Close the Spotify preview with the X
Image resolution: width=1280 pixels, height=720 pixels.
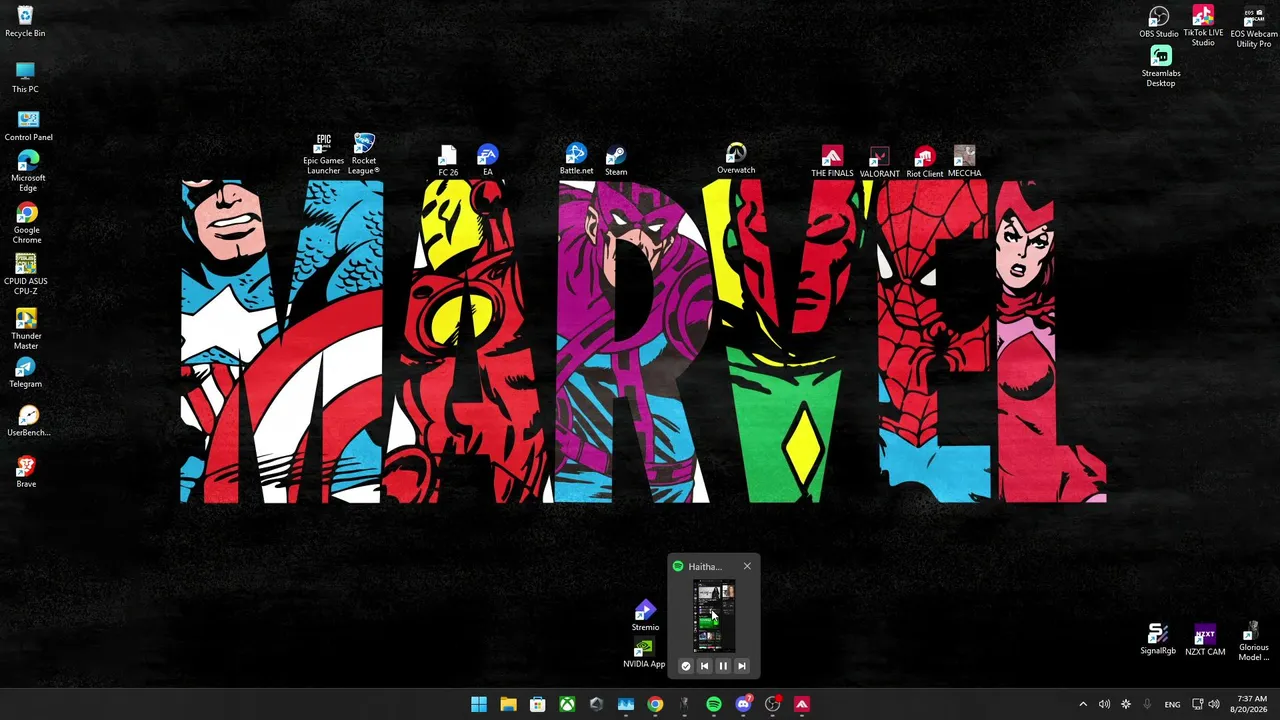tap(747, 567)
